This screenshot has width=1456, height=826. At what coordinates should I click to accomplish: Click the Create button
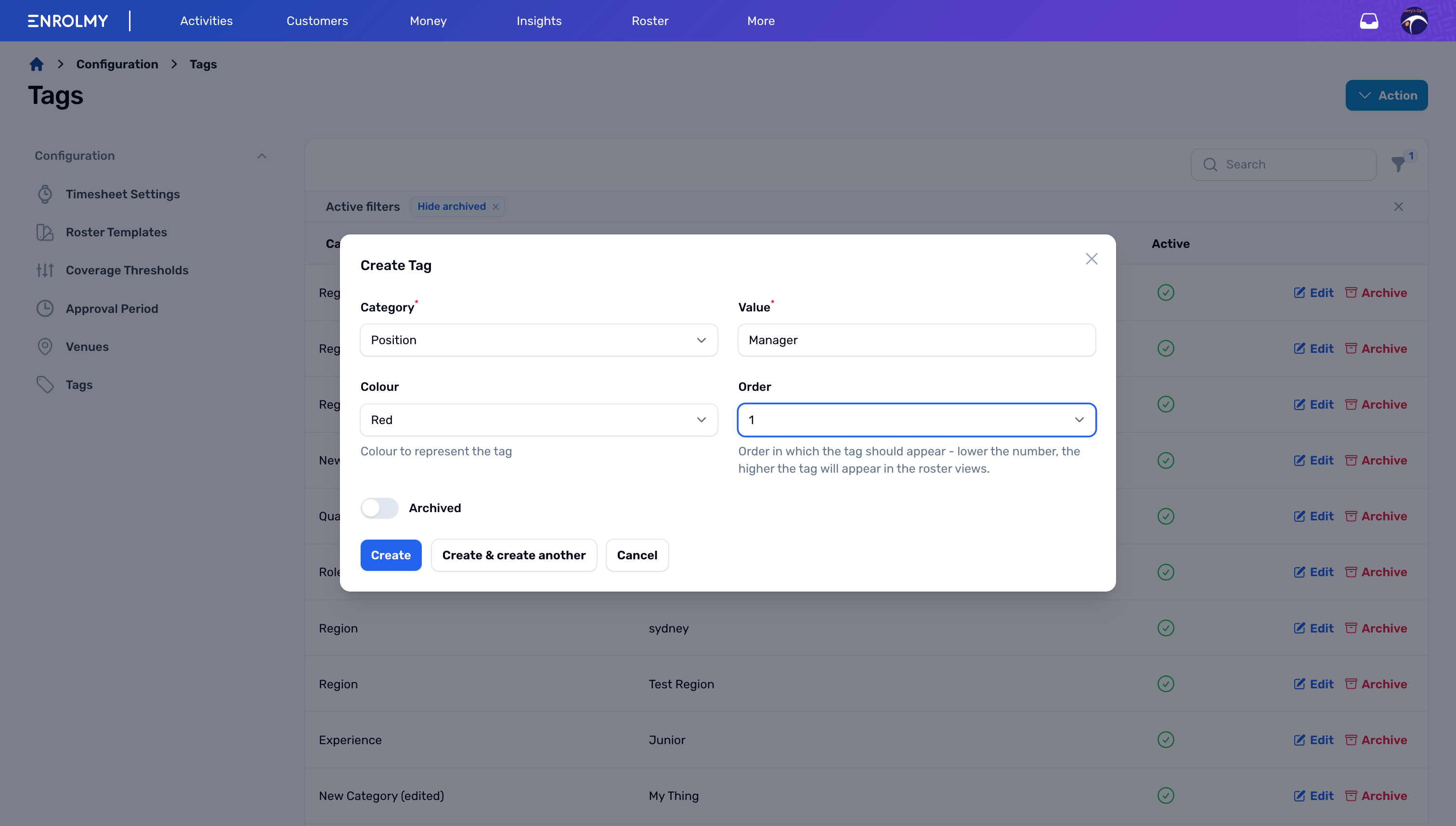(x=391, y=555)
